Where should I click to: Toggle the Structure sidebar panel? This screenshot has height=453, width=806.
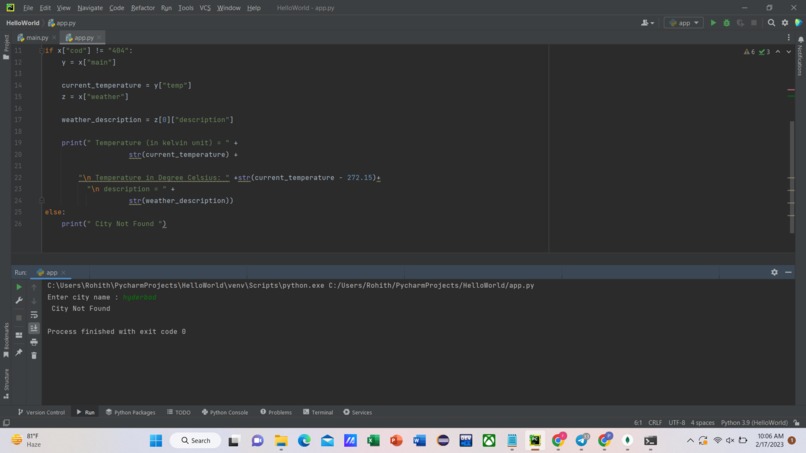coord(6,383)
